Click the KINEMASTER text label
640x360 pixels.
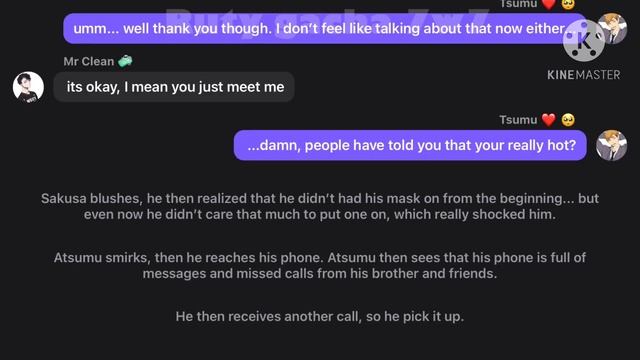point(584,75)
